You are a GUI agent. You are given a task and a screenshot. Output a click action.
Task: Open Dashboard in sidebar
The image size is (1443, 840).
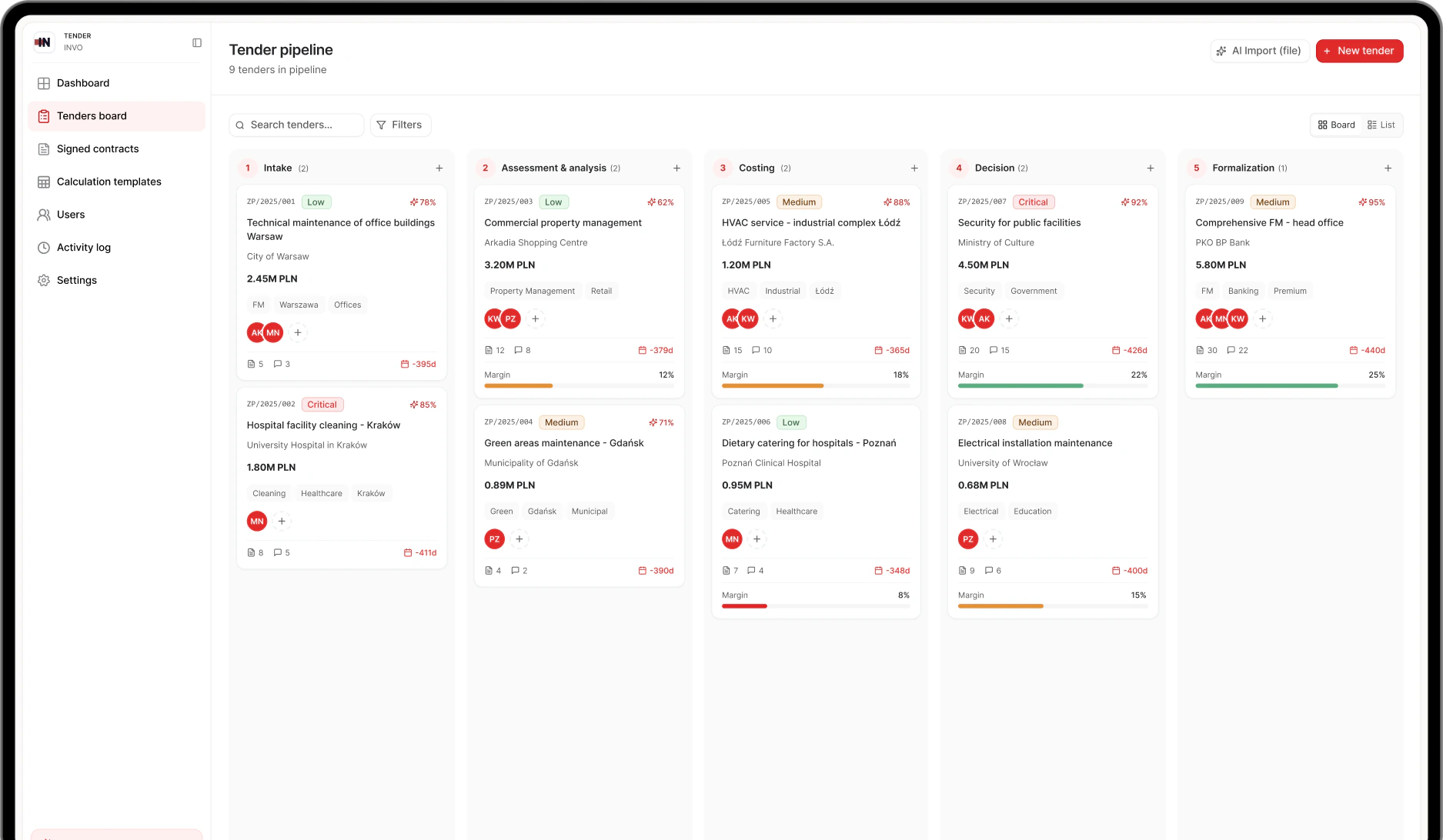(x=116, y=83)
